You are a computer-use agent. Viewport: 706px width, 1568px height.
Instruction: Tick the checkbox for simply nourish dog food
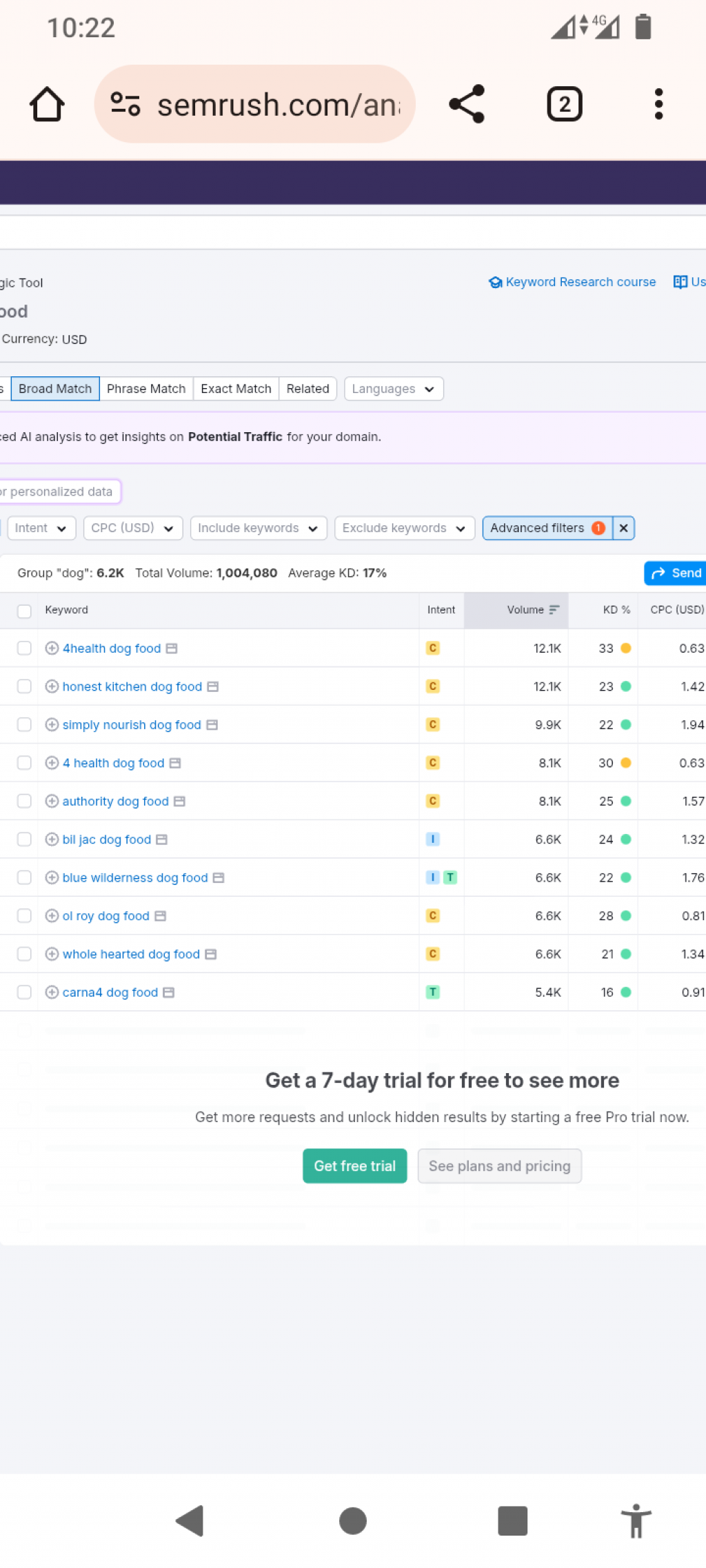tap(24, 725)
